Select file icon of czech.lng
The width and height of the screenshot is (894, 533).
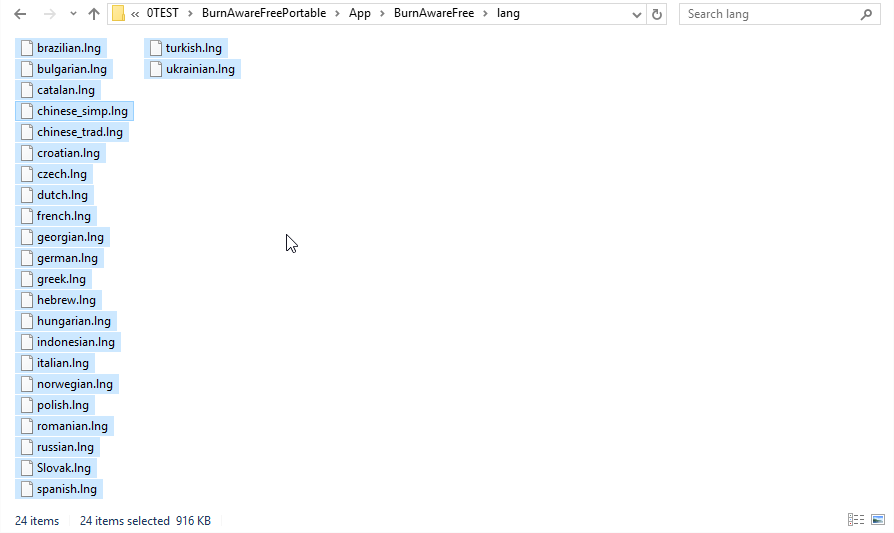click(x=27, y=174)
